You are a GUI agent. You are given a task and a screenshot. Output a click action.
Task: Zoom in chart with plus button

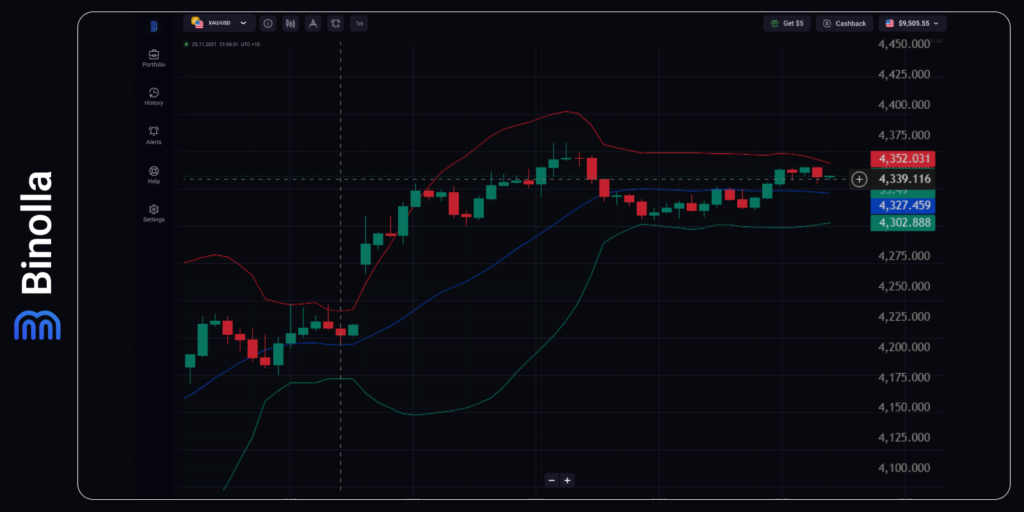[568, 480]
